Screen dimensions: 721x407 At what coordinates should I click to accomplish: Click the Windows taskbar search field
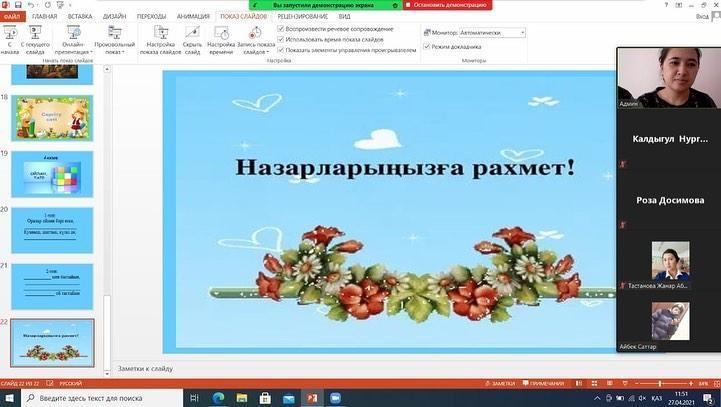tap(100, 397)
